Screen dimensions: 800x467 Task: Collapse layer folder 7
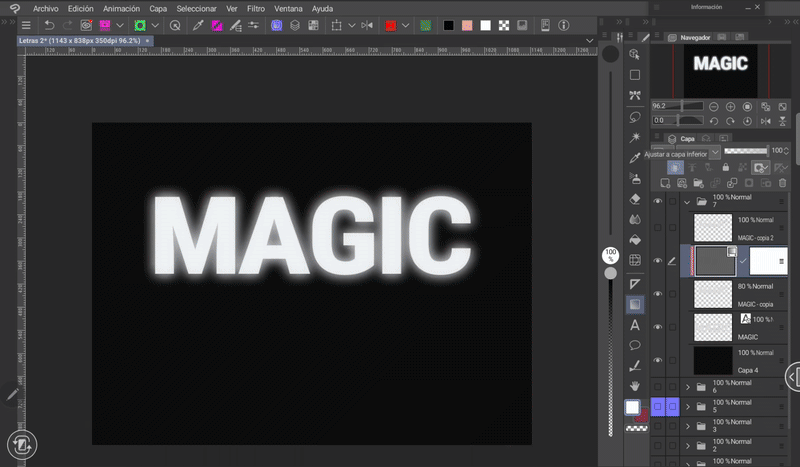click(x=687, y=202)
